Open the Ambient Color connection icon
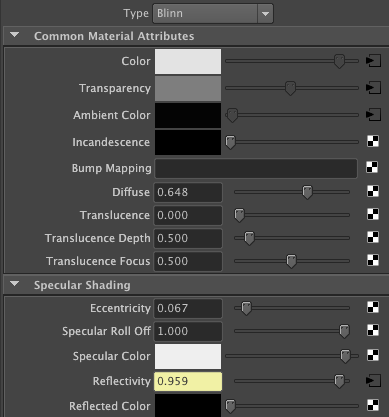 pyautogui.click(x=373, y=115)
